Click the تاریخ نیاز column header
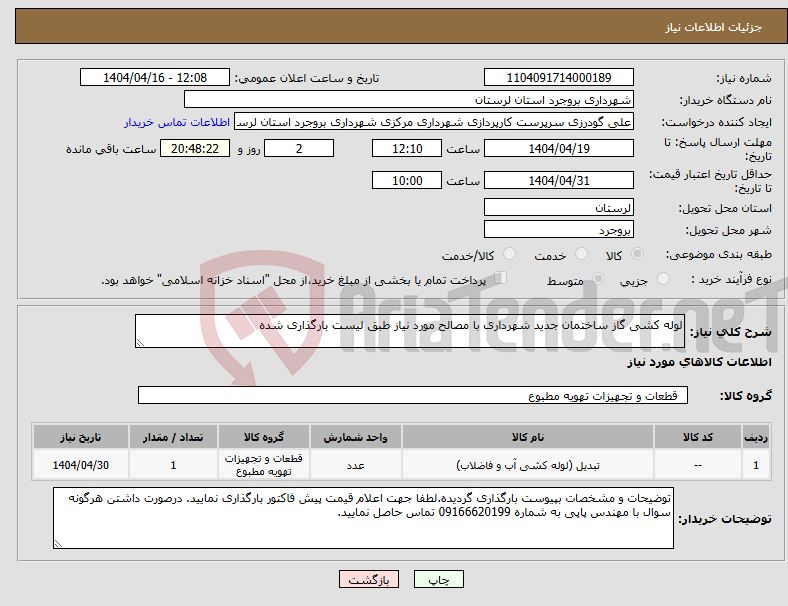 tap(80, 437)
